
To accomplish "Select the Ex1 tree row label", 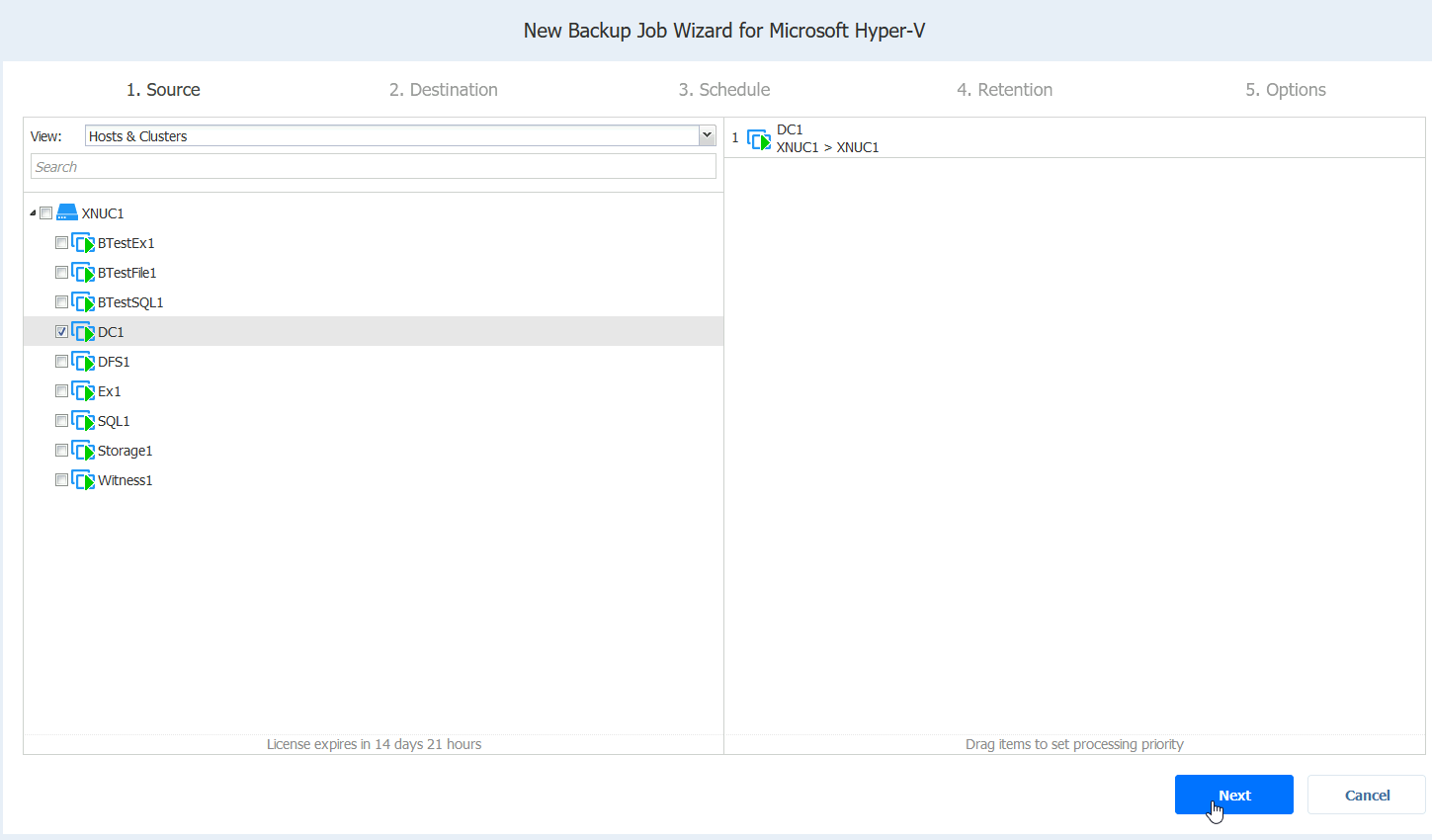I will point(110,391).
